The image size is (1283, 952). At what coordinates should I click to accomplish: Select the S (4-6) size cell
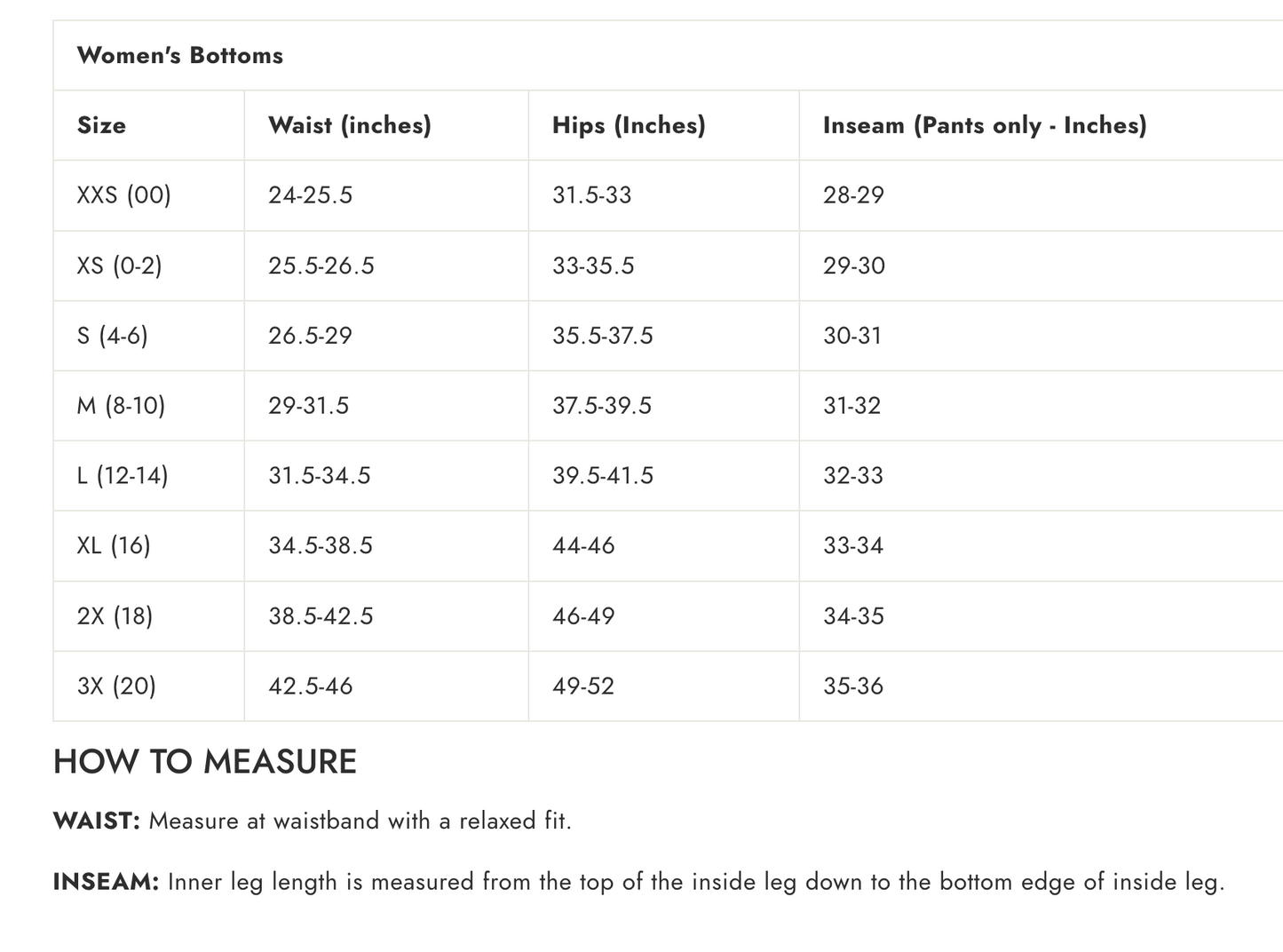click(112, 336)
